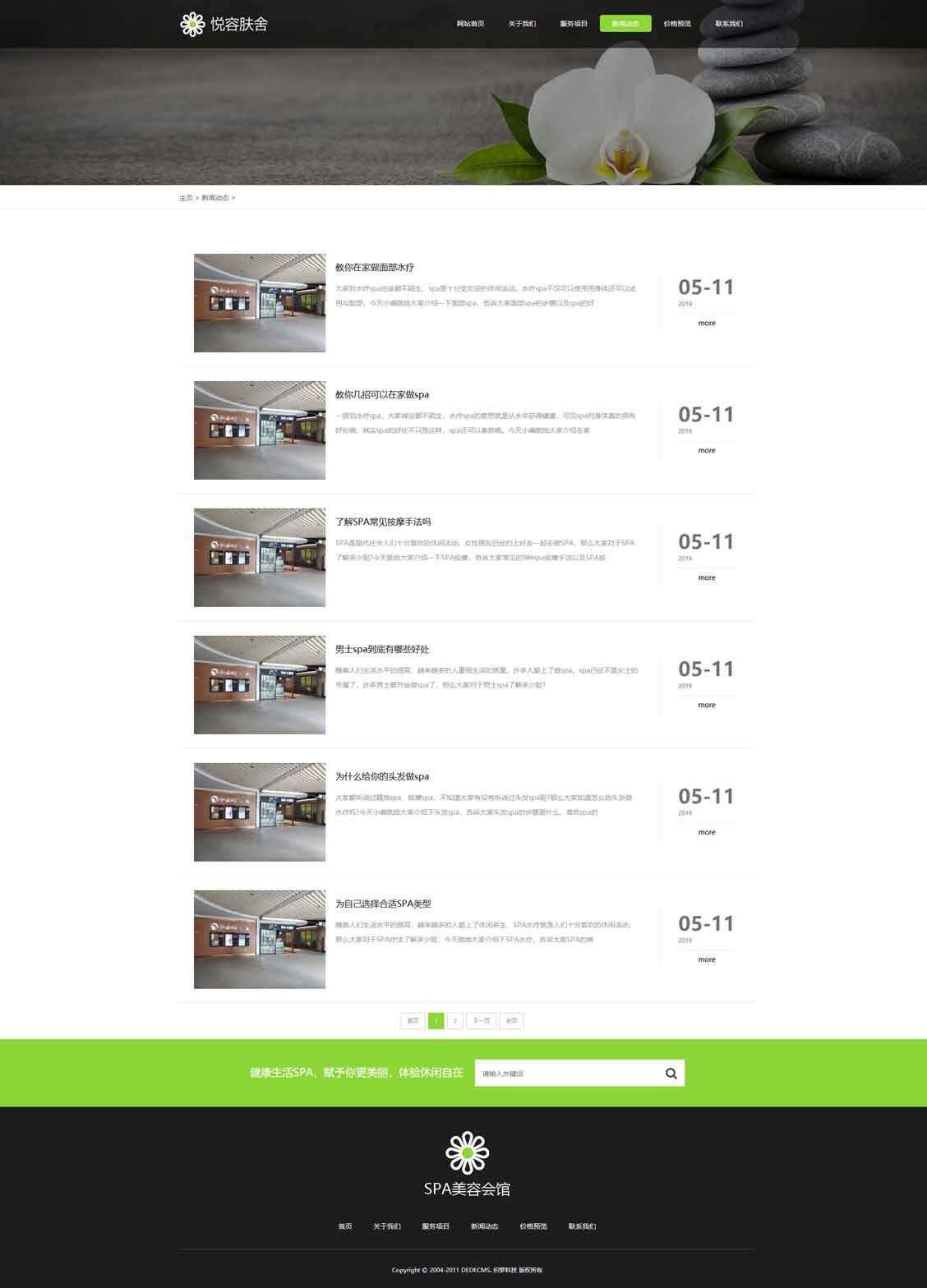Click the 下一页 pagination button
Screen dimensions: 927x1288
click(482, 1021)
